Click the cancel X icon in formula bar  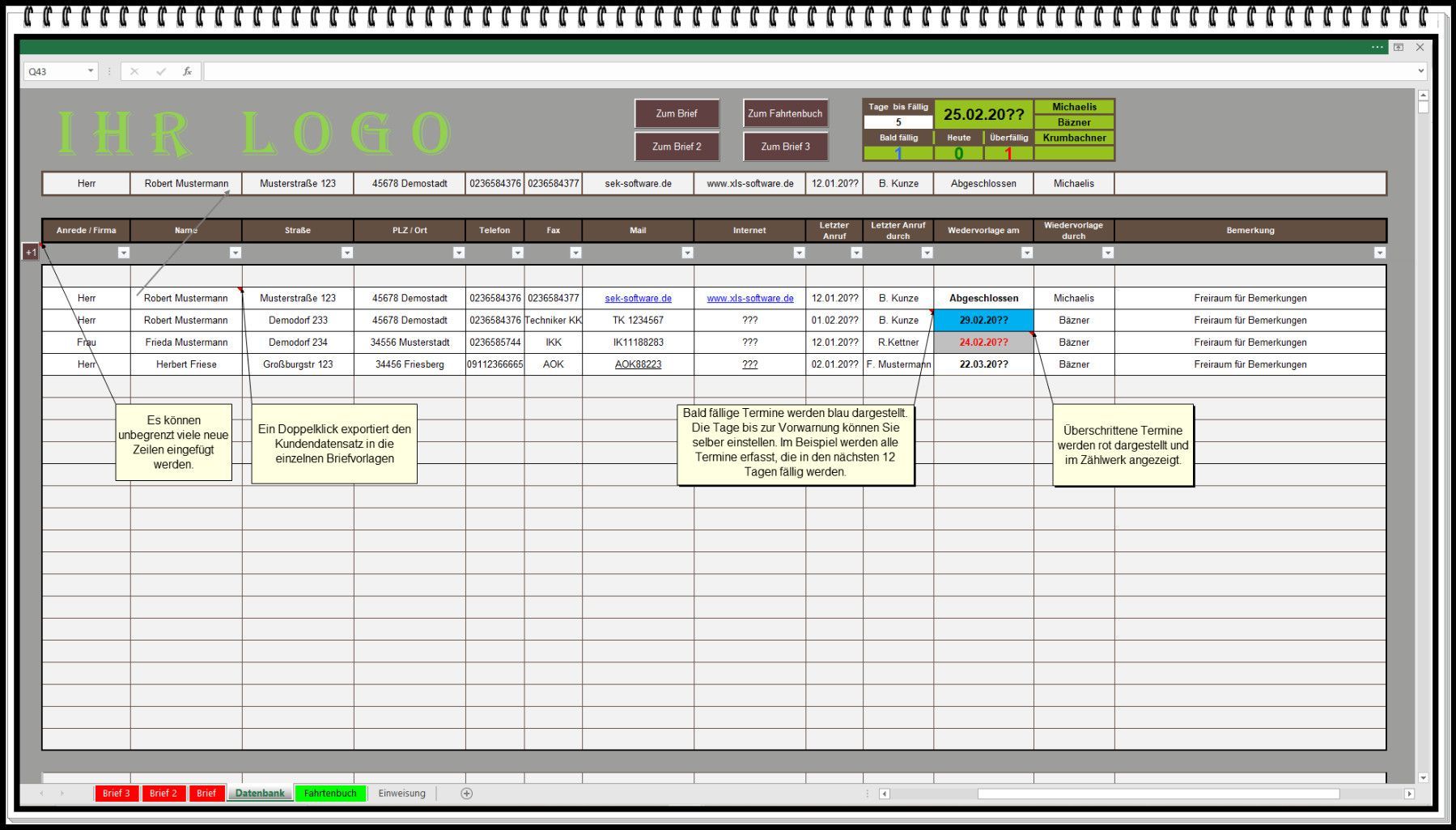point(134,71)
